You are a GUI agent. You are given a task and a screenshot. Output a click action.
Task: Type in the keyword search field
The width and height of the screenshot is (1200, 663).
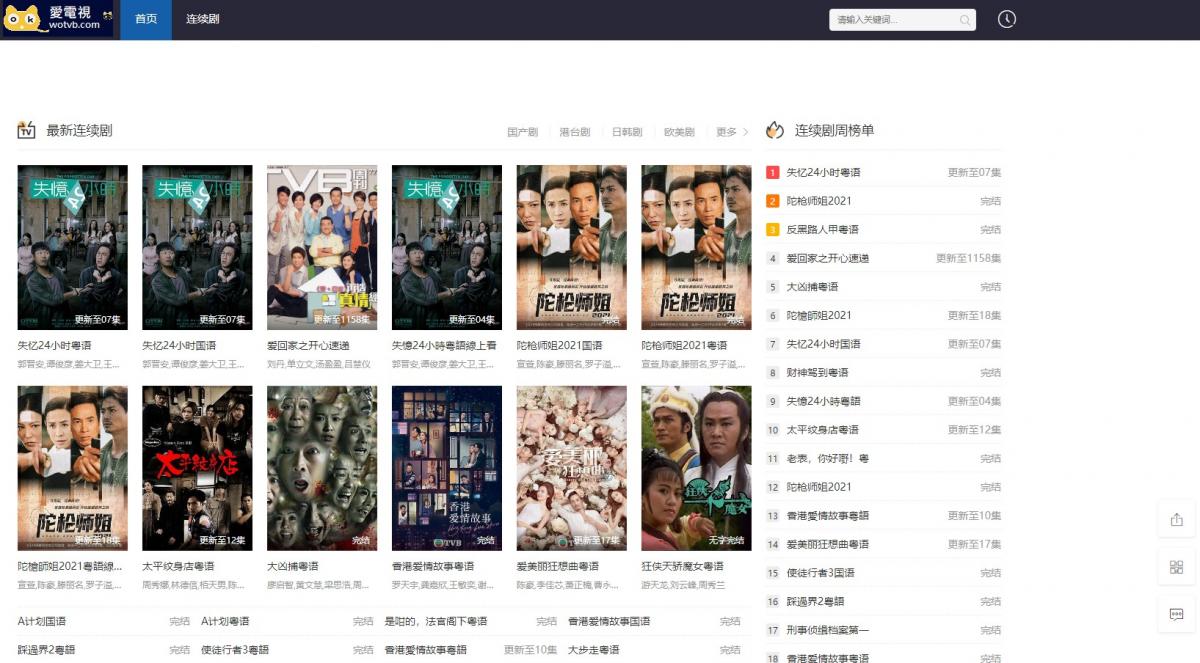tap(893, 20)
